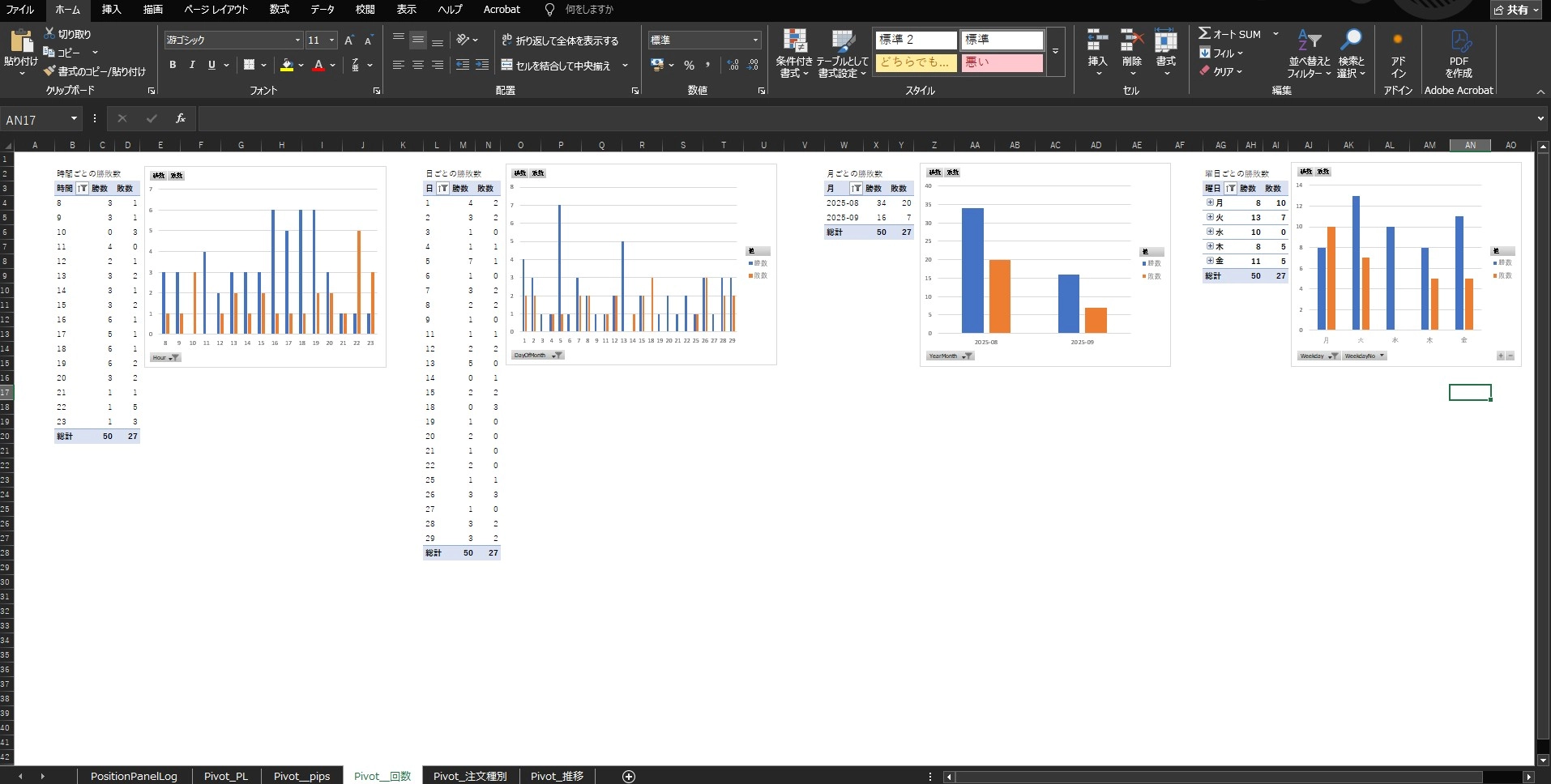Apply percent style with the % icon
Image resolution: width=1551 pixels, height=784 pixels.
(x=689, y=65)
